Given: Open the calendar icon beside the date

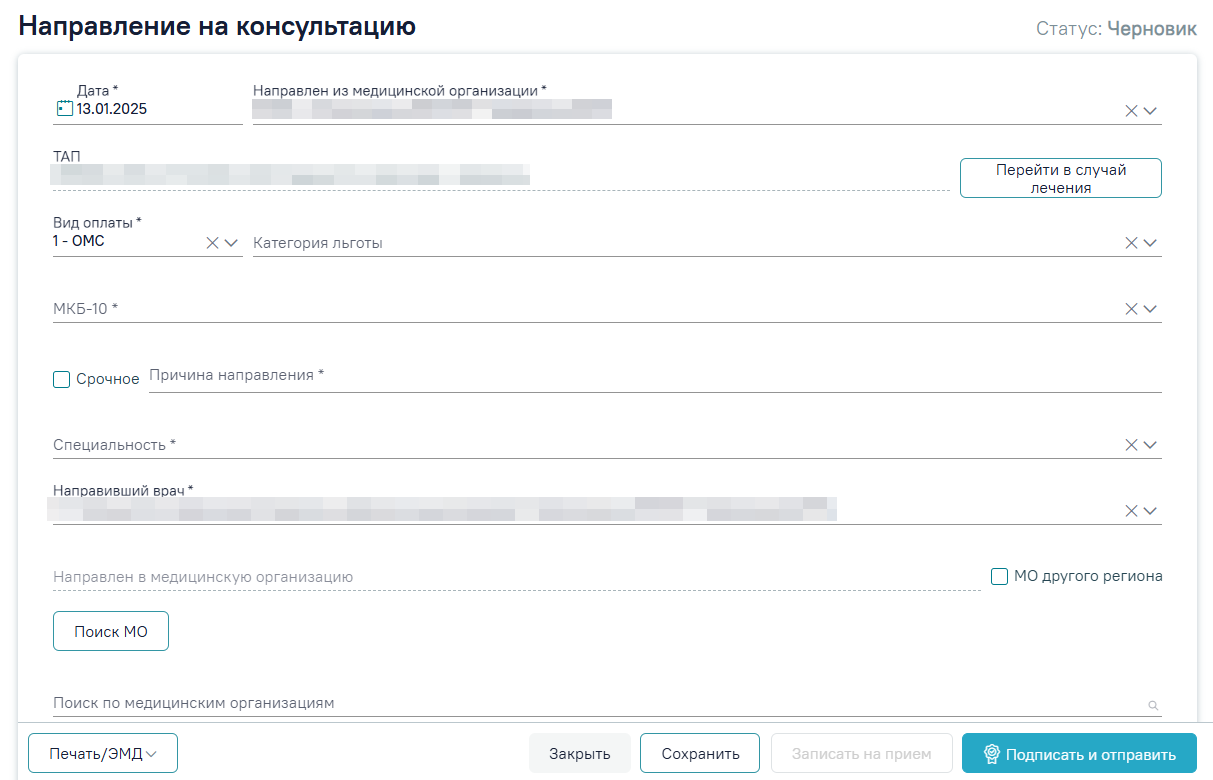Looking at the screenshot, I should point(64,109).
